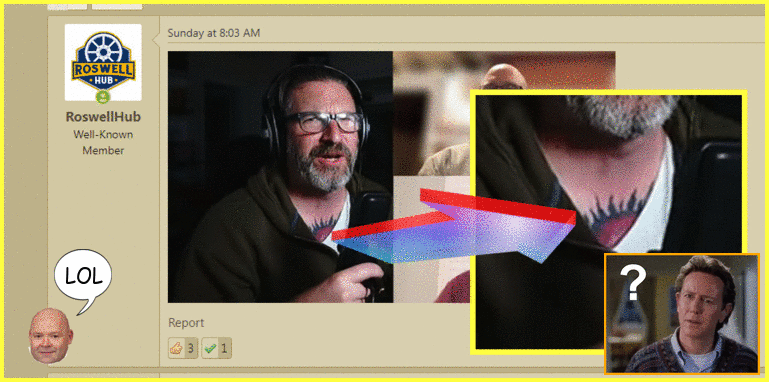
Task: Click the confused man in sweater inset
Action: click(x=682, y=314)
